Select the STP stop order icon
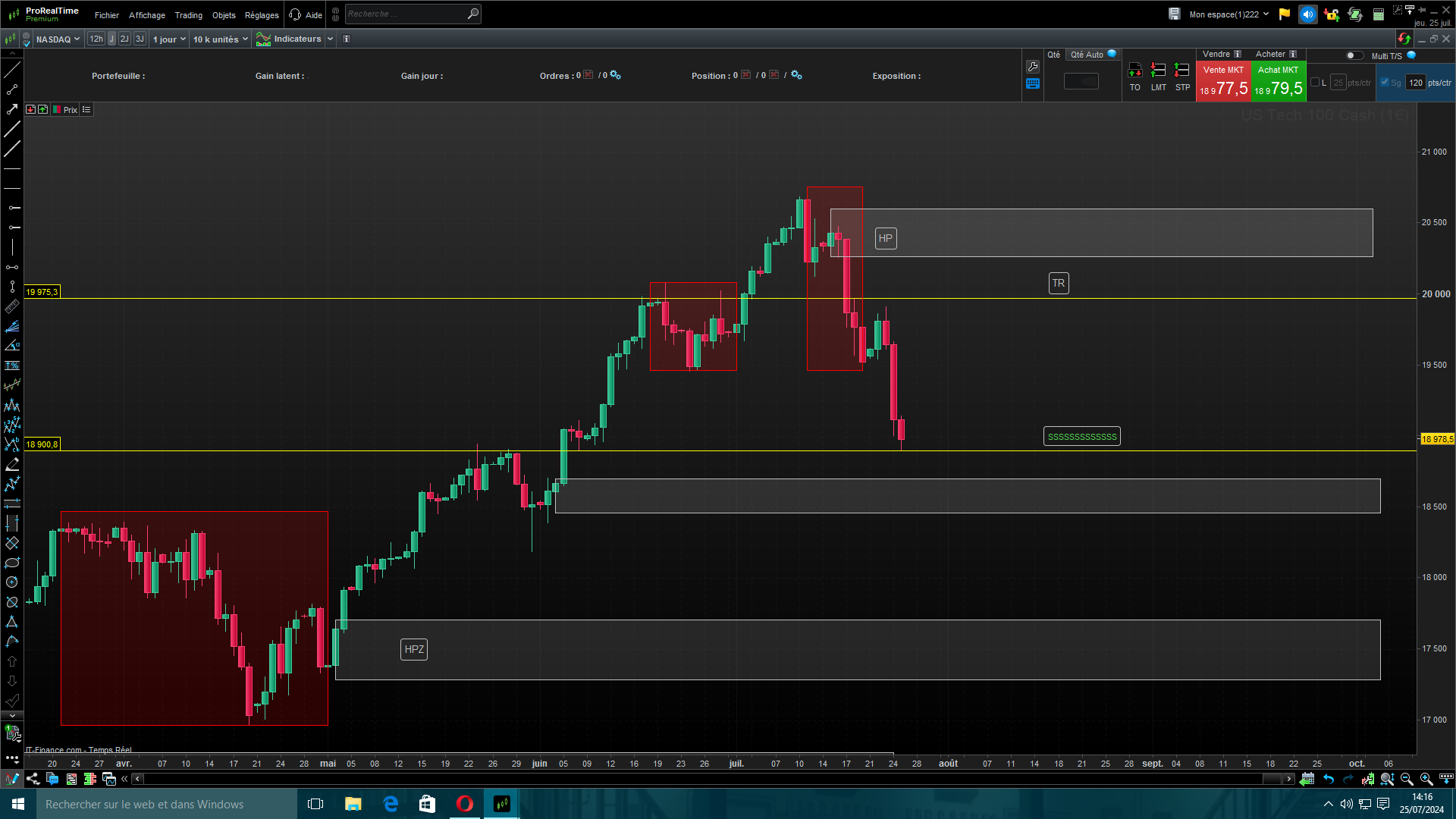 (1181, 71)
